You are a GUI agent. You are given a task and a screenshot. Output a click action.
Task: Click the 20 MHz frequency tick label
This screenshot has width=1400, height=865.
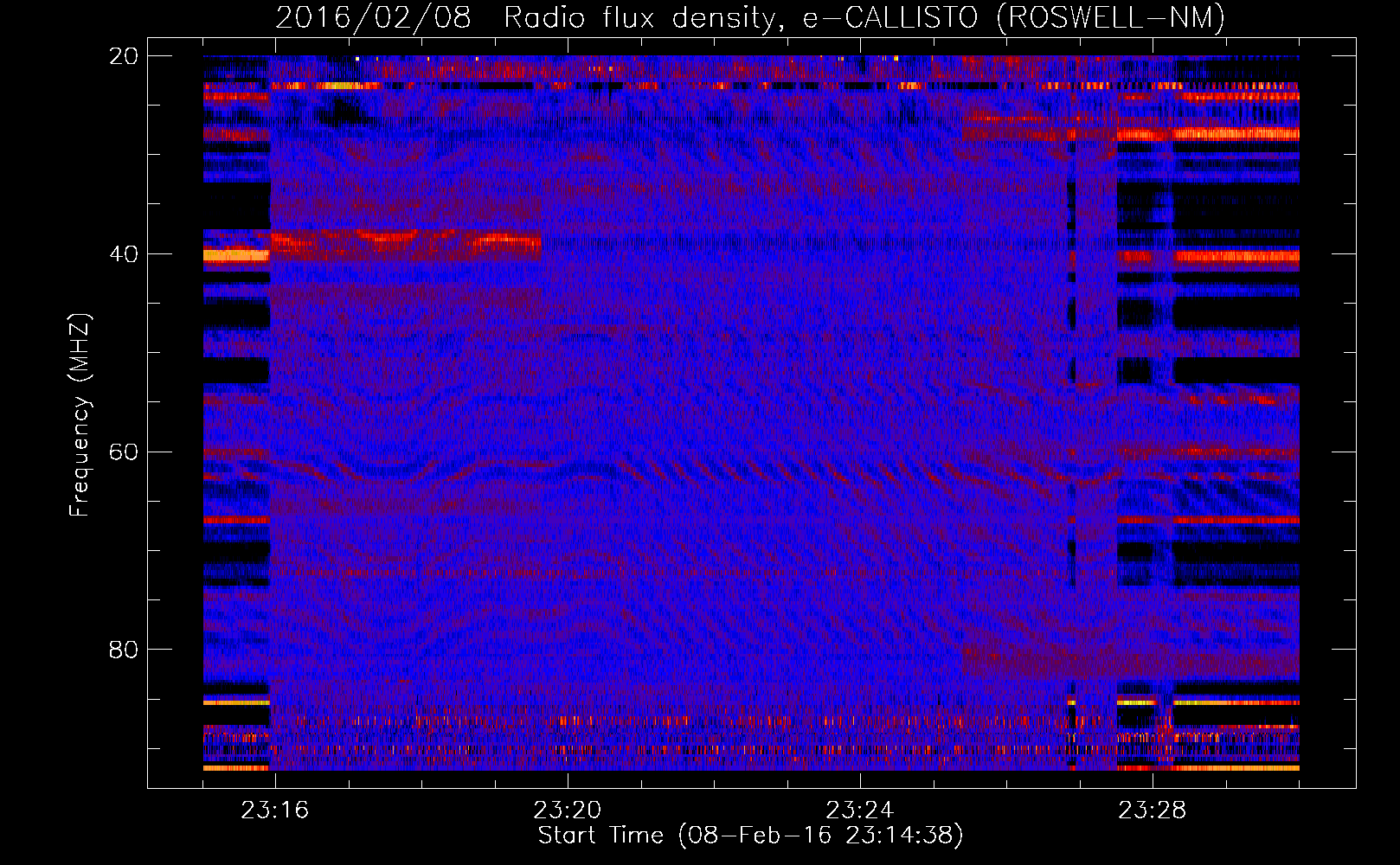point(123,56)
